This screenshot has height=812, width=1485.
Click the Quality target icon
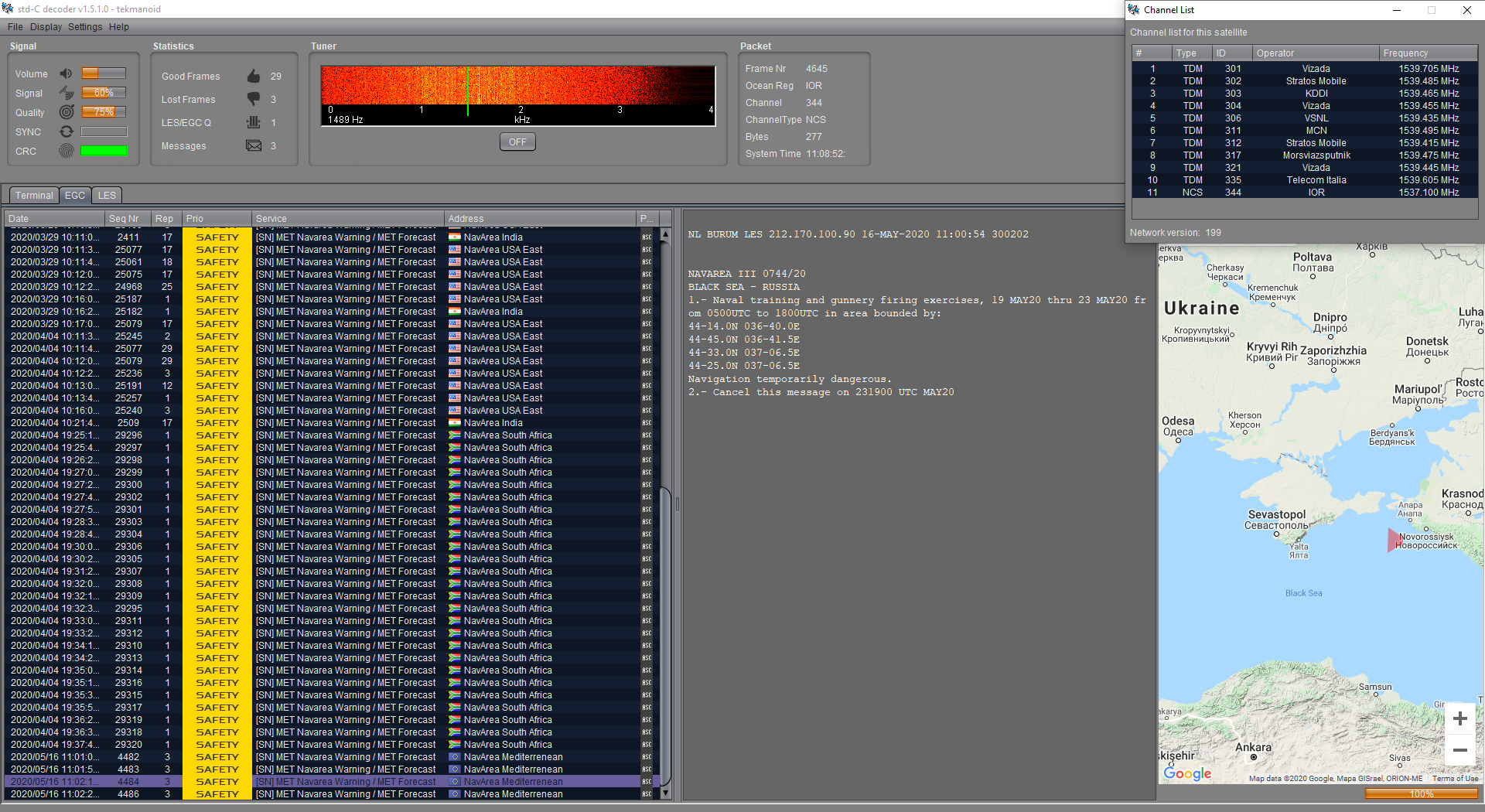click(x=67, y=112)
